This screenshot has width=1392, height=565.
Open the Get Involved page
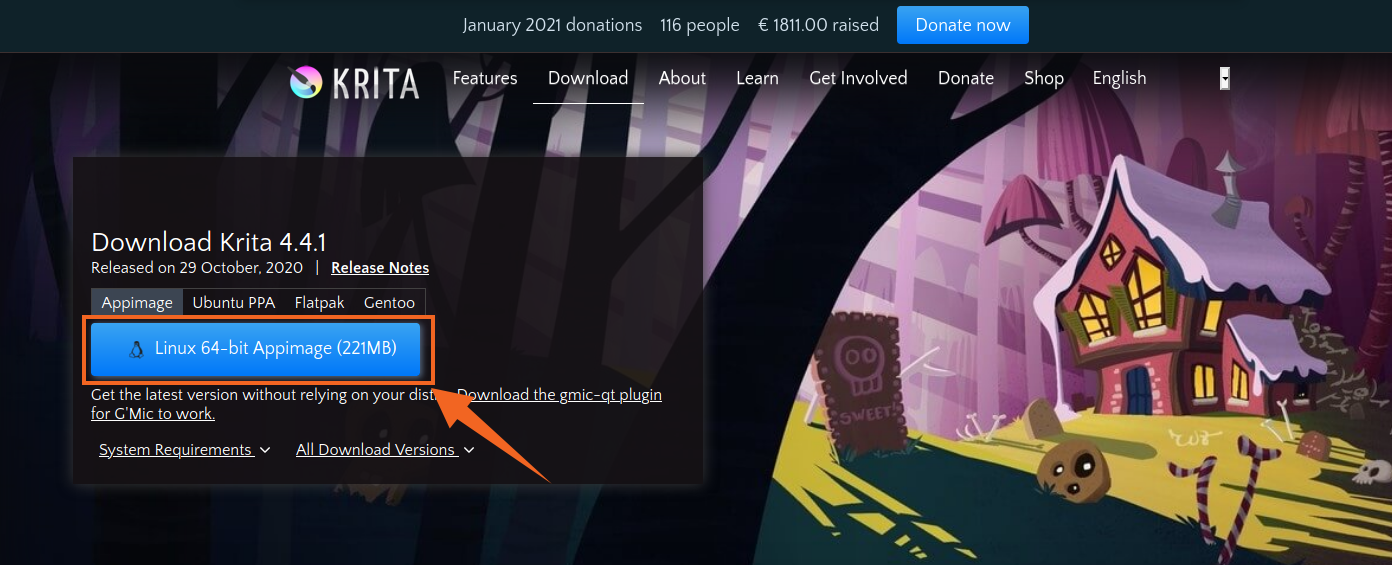(x=858, y=78)
